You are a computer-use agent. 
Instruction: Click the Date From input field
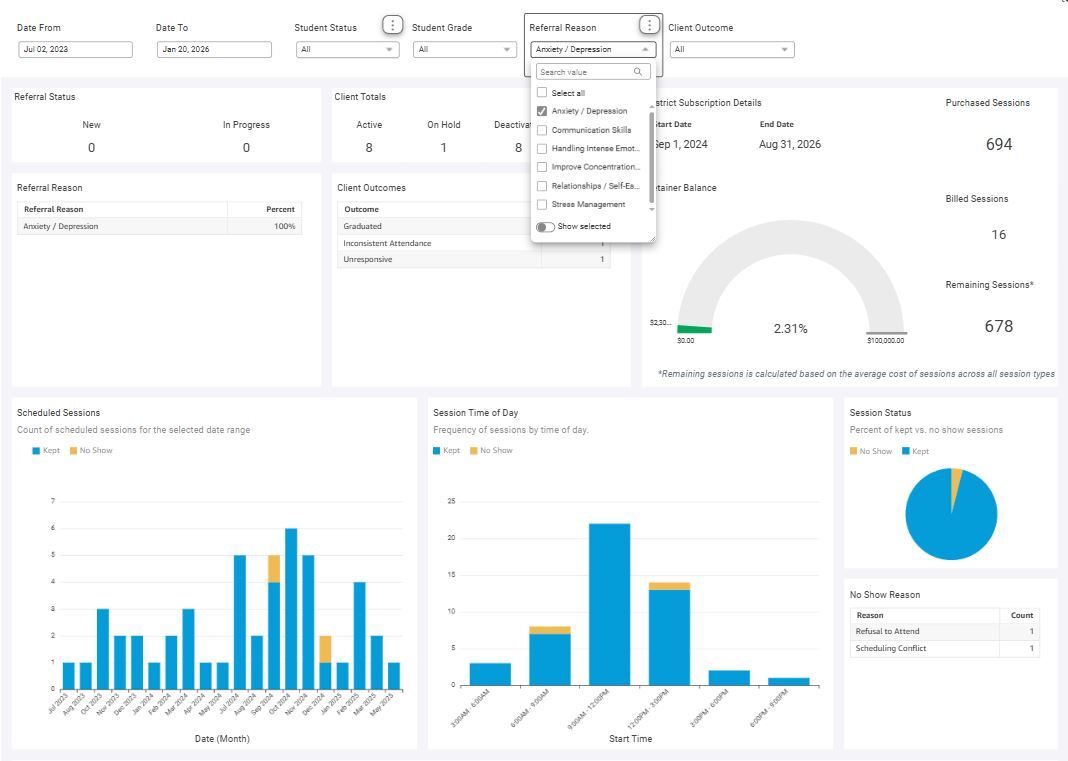tap(75, 49)
